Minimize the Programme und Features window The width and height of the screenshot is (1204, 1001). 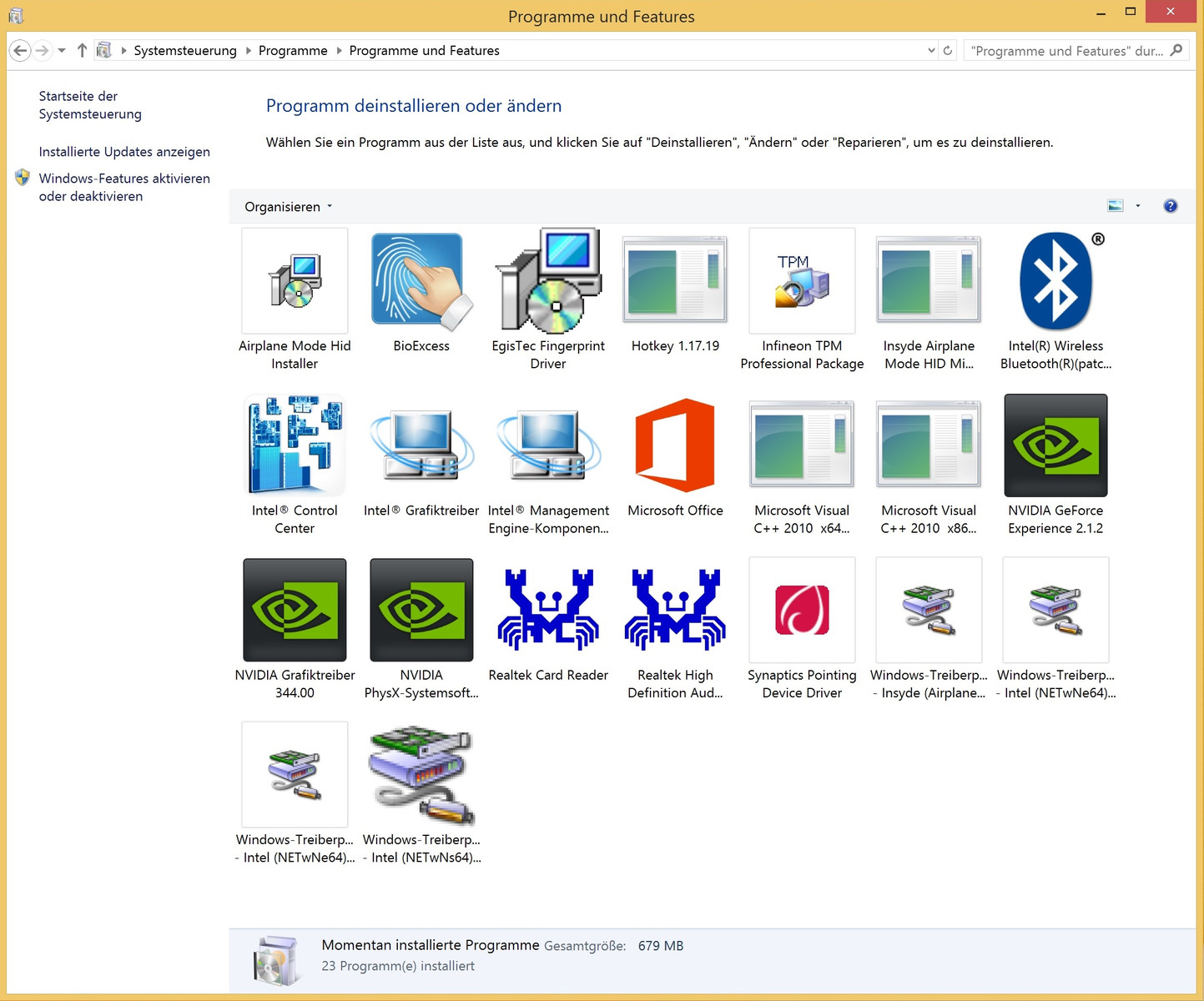tap(1101, 13)
